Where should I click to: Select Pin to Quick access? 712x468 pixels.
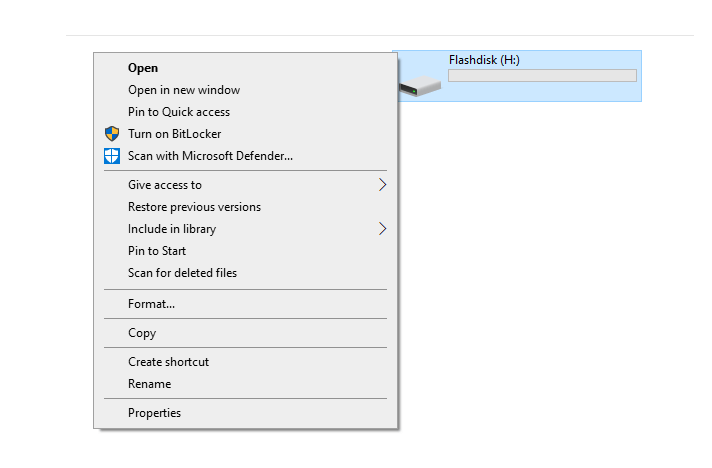coord(245,112)
